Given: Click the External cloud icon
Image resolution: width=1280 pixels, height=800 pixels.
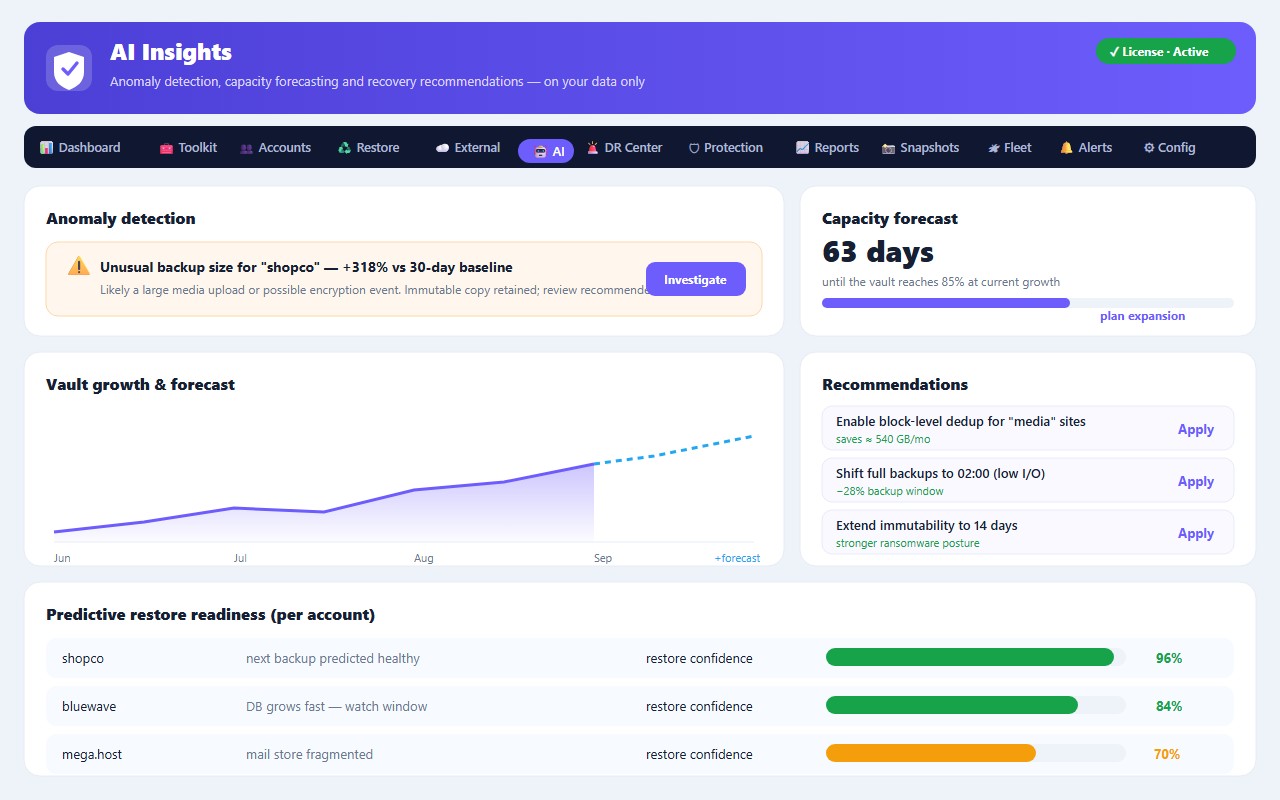Looking at the screenshot, I should tap(442, 148).
